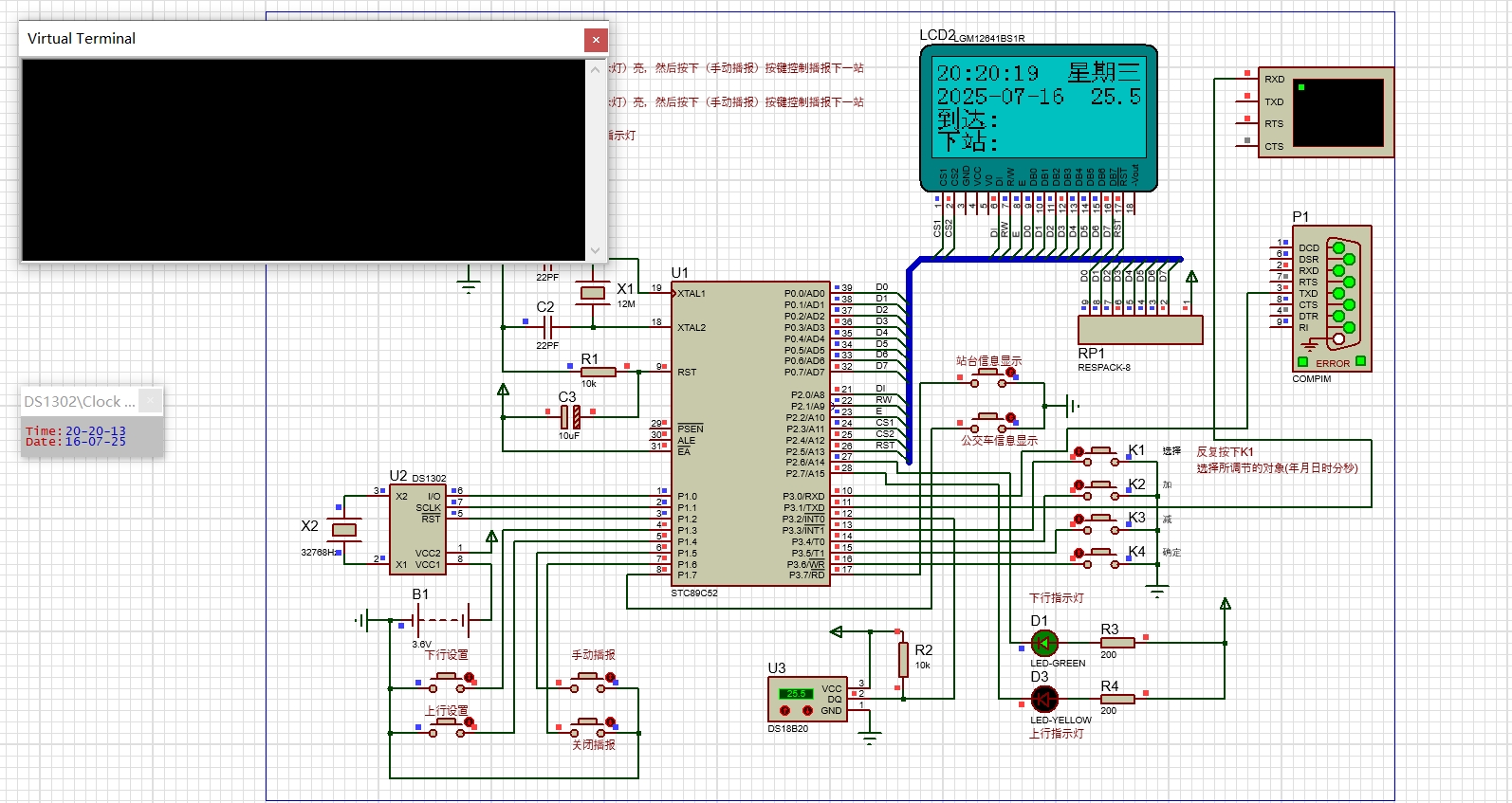Push the K1 select button
Image resolution: width=1512 pixels, height=803 pixels.
click(1100, 455)
